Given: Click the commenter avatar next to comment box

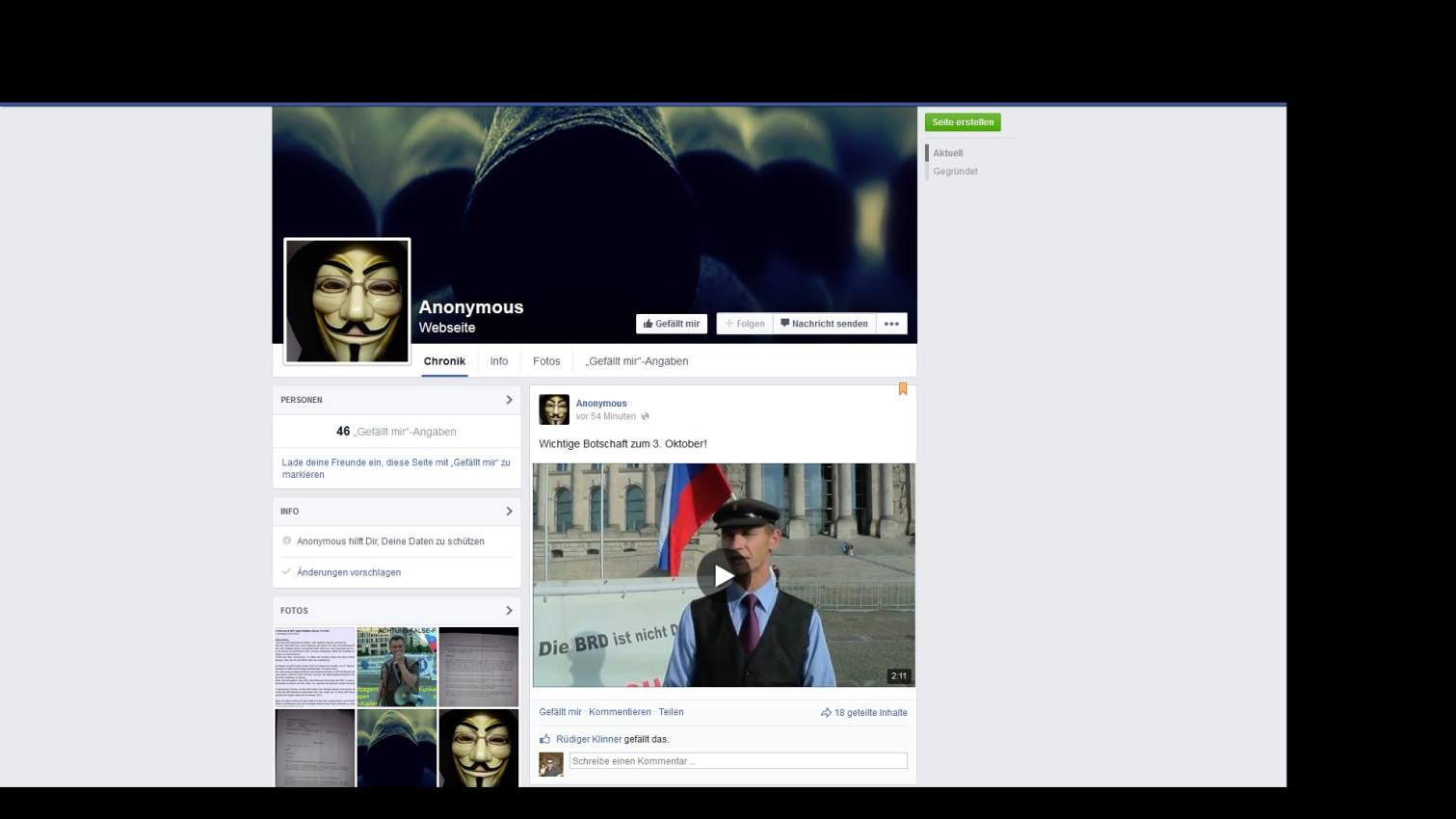Looking at the screenshot, I should click(x=551, y=764).
